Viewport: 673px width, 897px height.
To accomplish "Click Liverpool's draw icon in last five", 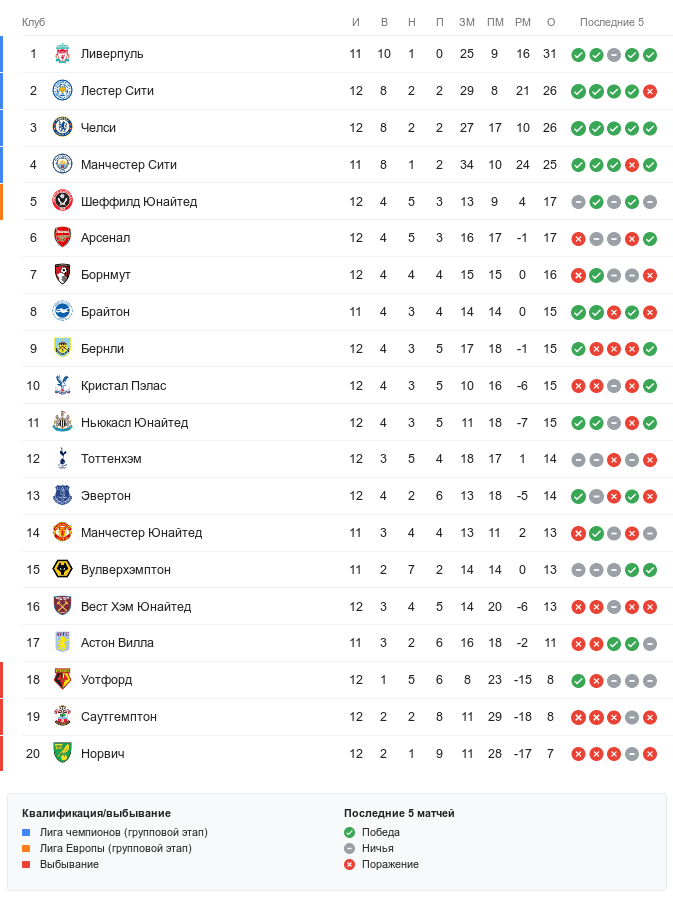I will click(x=614, y=55).
